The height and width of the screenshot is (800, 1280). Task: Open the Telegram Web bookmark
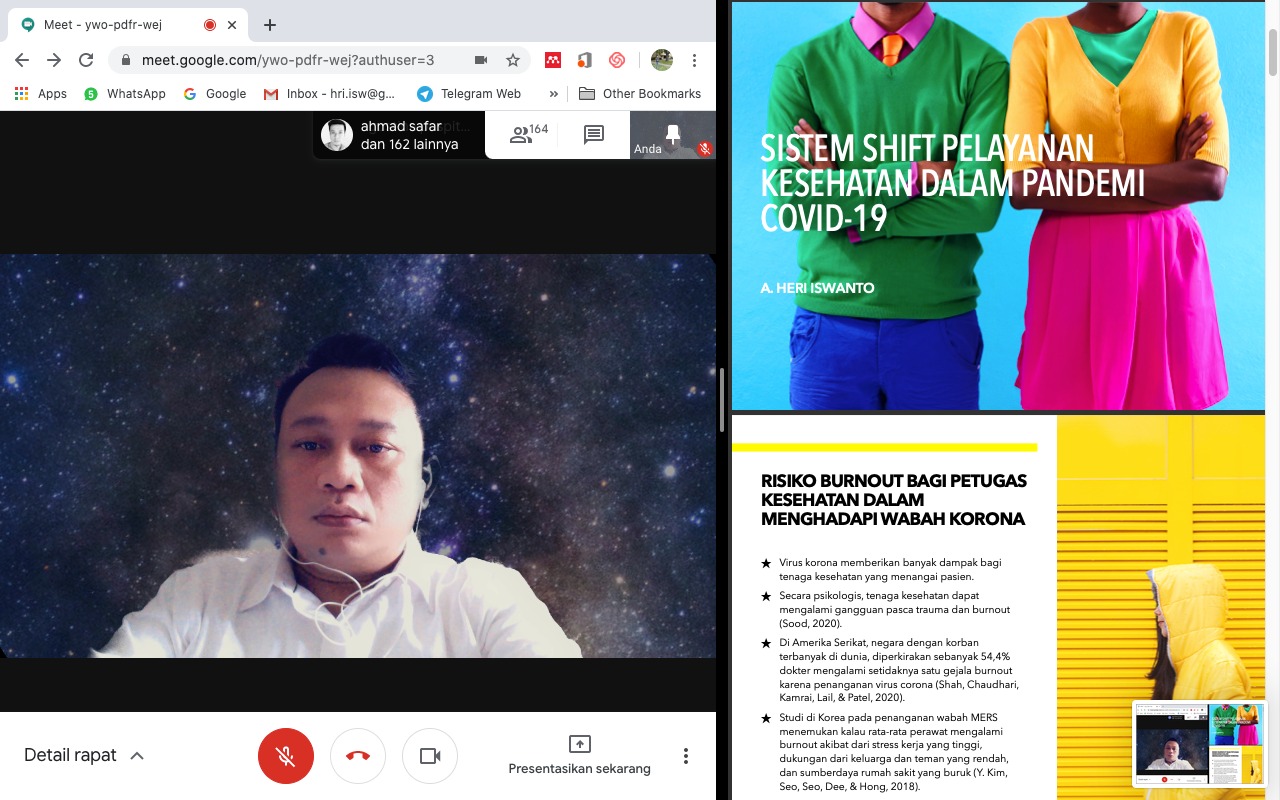(x=469, y=93)
